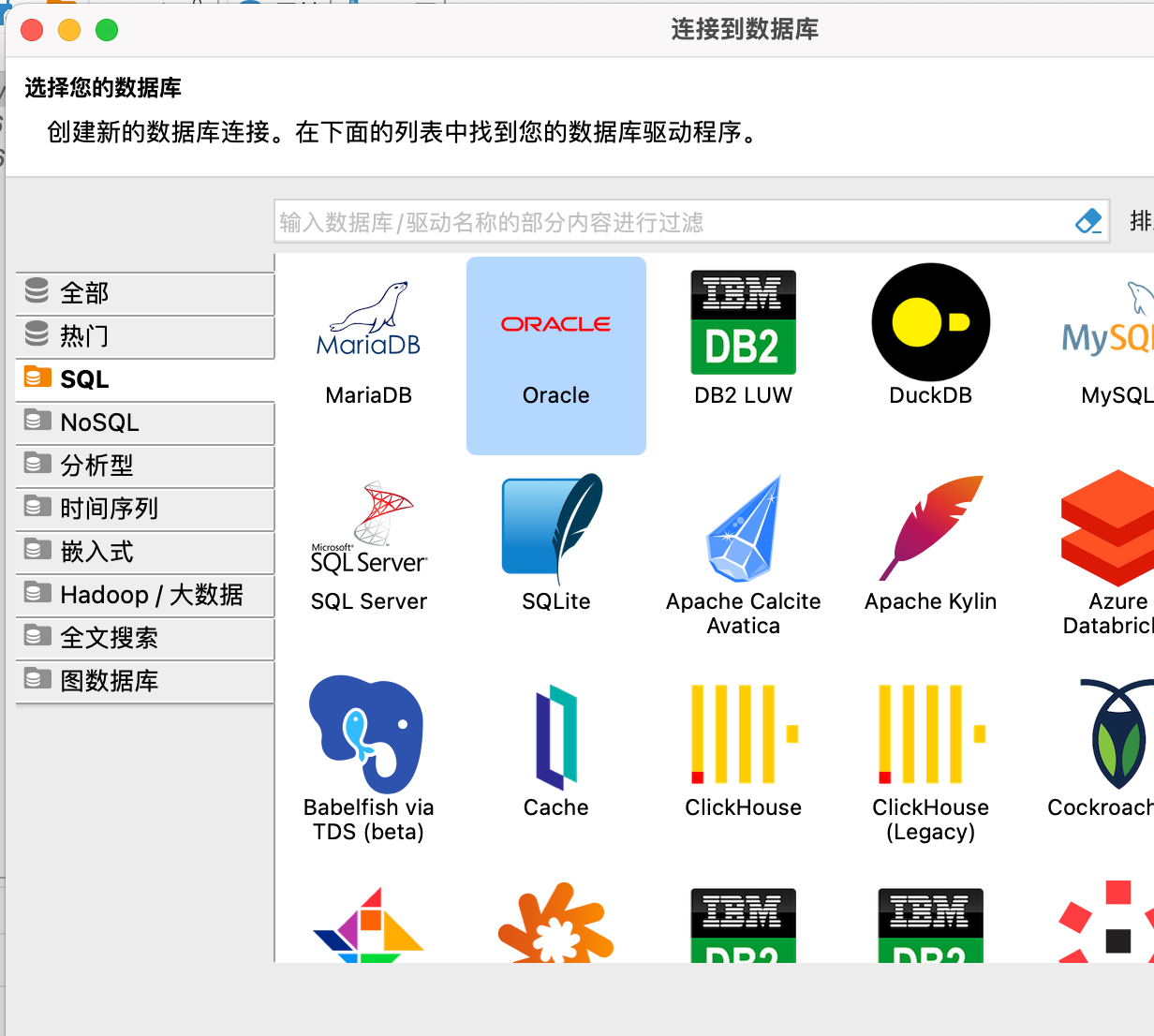1154x1036 pixels.
Task: Select the SQLite feather icon
Action: pyautogui.click(x=555, y=527)
